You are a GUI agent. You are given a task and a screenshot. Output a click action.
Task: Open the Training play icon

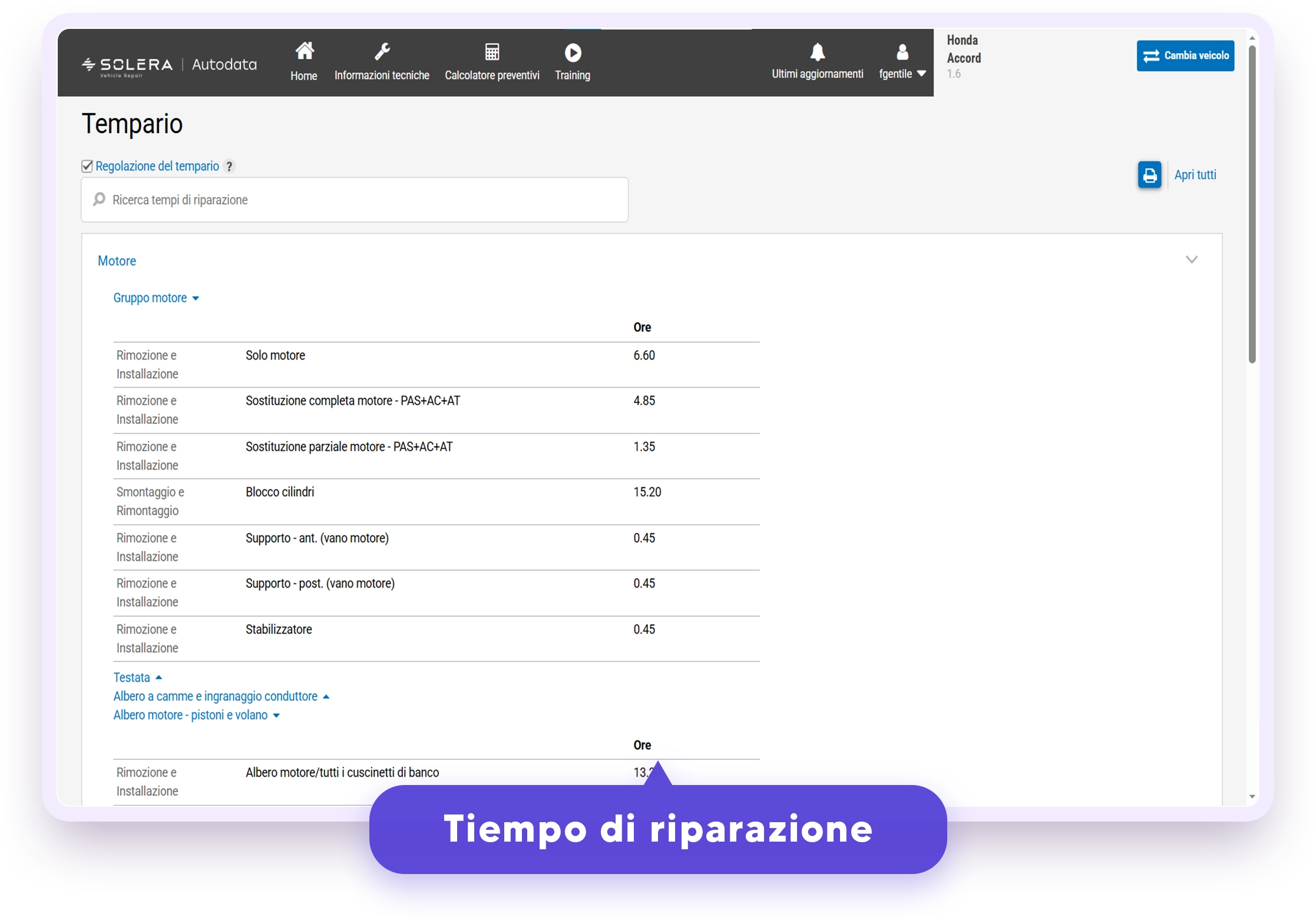(573, 52)
